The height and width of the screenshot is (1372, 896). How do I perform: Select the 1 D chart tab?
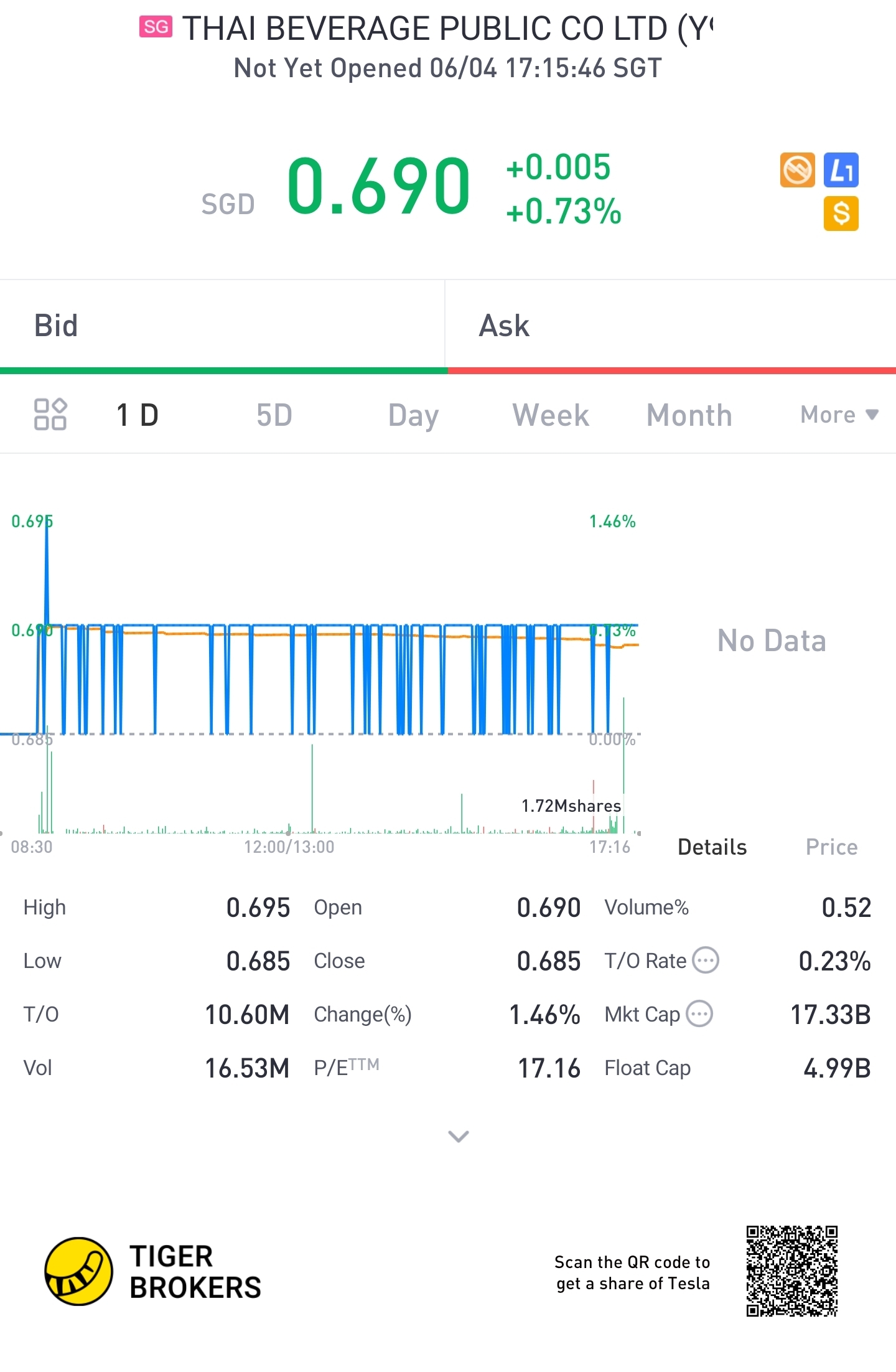(x=138, y=415)
